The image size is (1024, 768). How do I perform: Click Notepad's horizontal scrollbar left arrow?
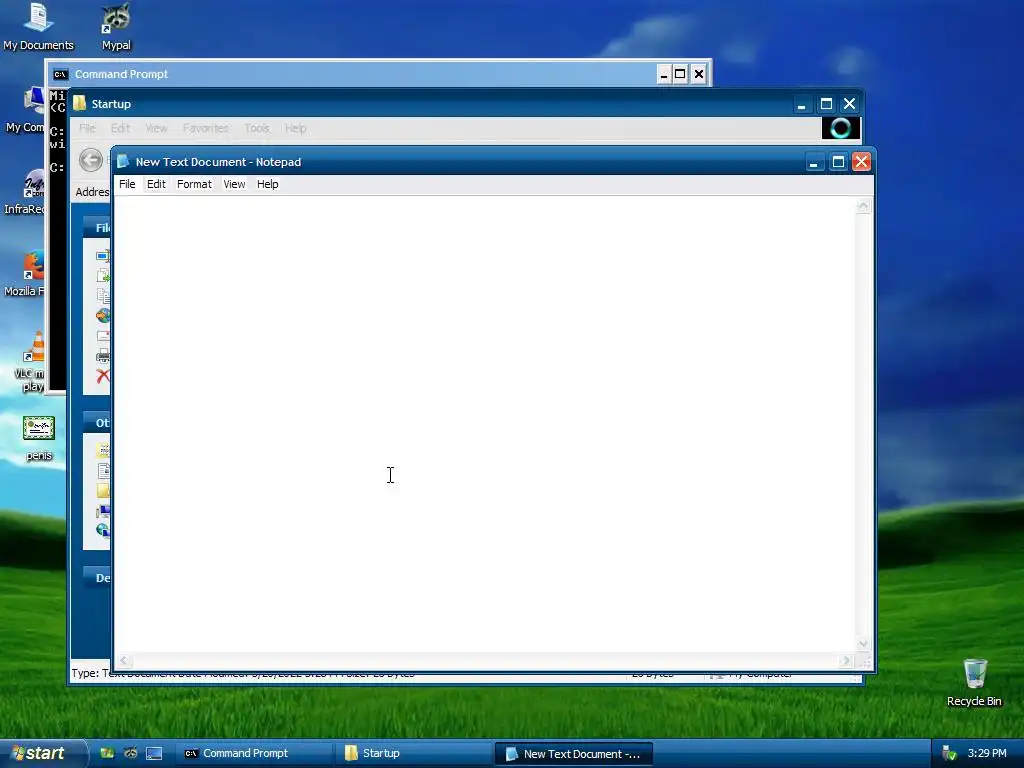coord(123,660)
